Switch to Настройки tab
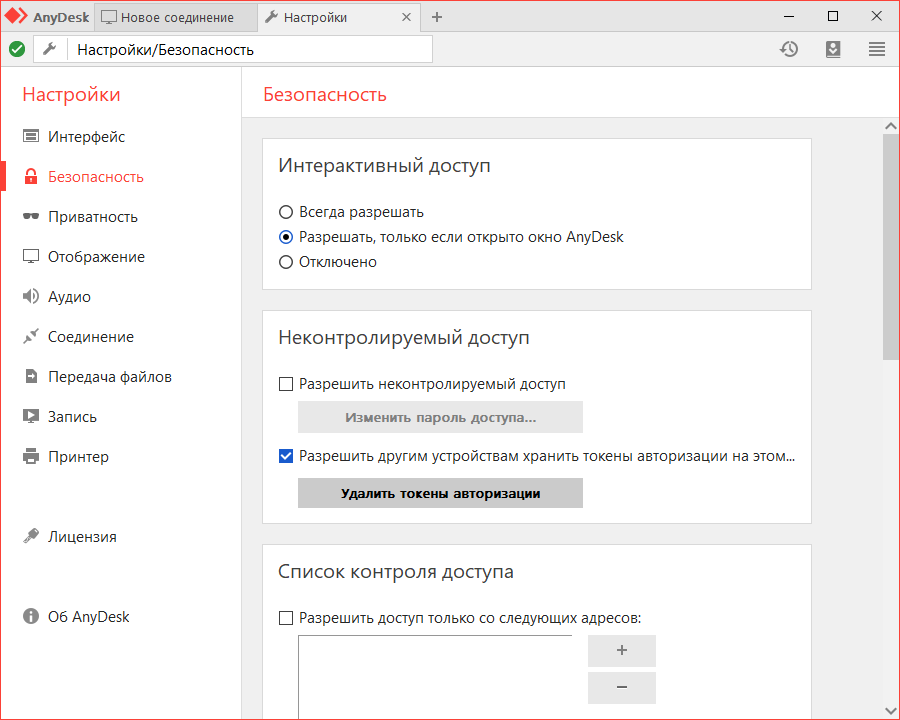Screen dimensions: 900x720 339,17
